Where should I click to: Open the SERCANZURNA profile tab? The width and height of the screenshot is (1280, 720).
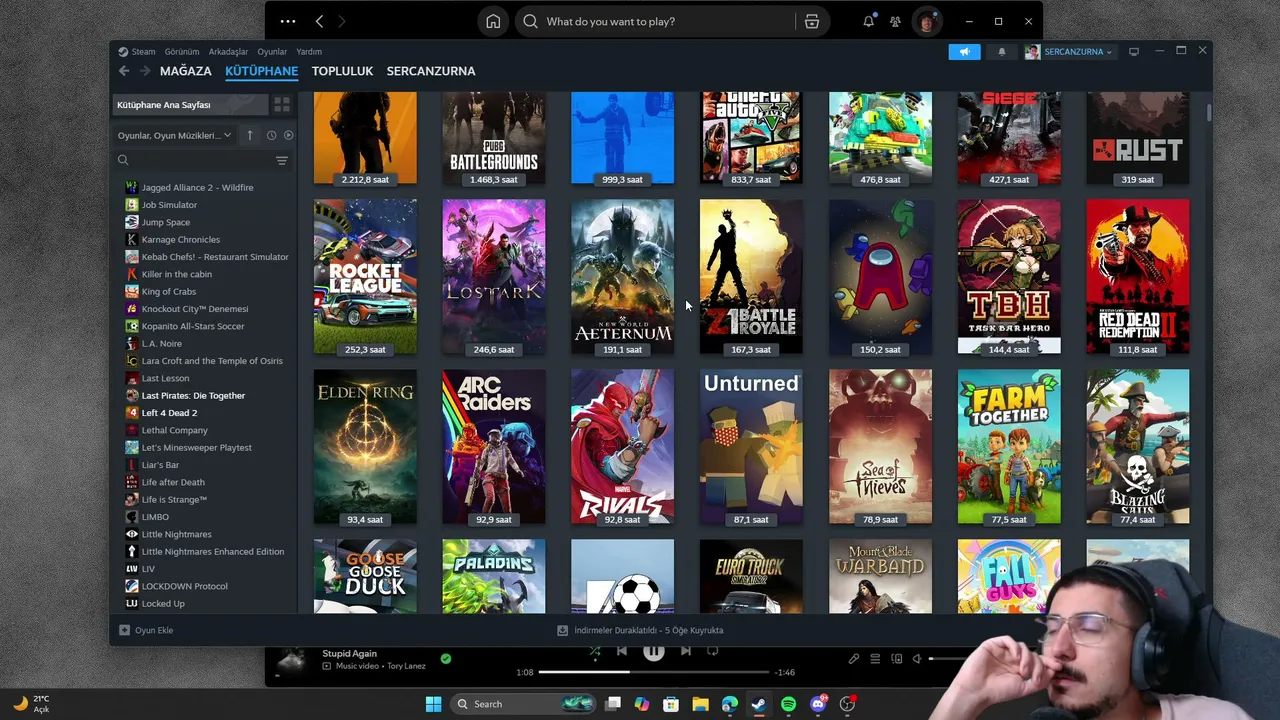(x=431, y=71)
